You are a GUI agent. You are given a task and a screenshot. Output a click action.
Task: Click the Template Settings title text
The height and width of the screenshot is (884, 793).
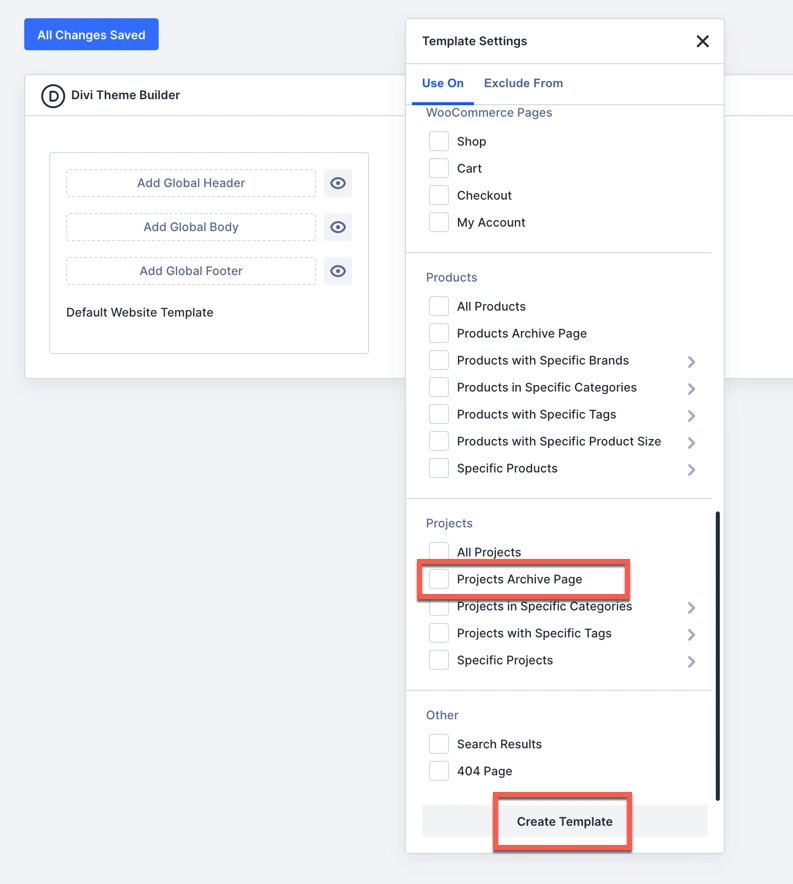pyautogui.click(x=475, y=41)
